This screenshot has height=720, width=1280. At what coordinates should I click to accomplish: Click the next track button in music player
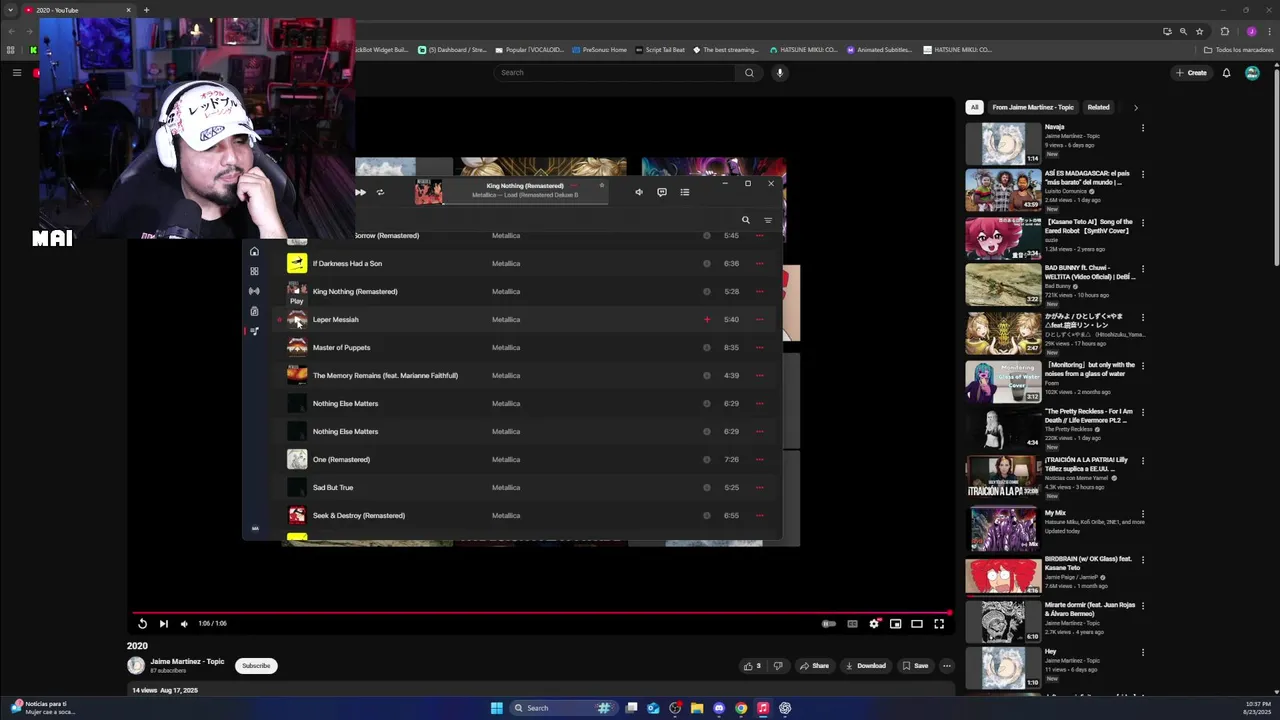point(360,192)
